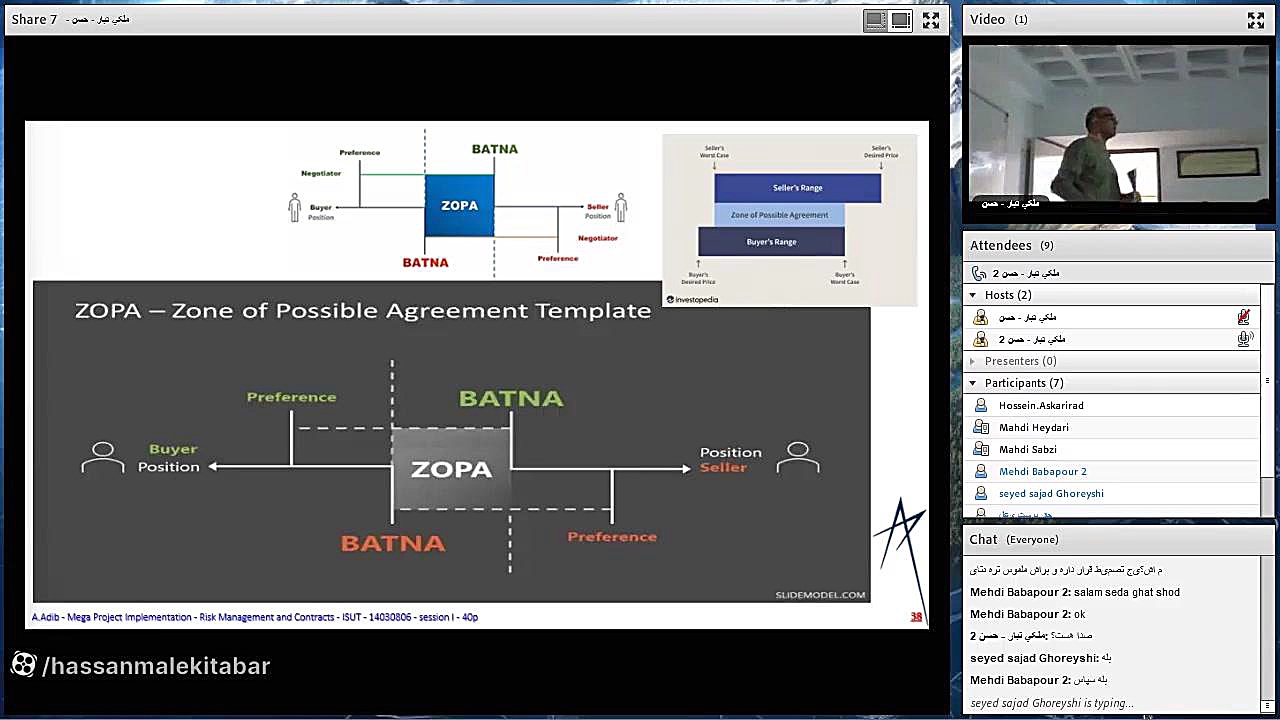Click the green BATNA label in dark diagram
Image resolution: width=1280 pixels, height=720 pixels.
click(x=511, y=399)
